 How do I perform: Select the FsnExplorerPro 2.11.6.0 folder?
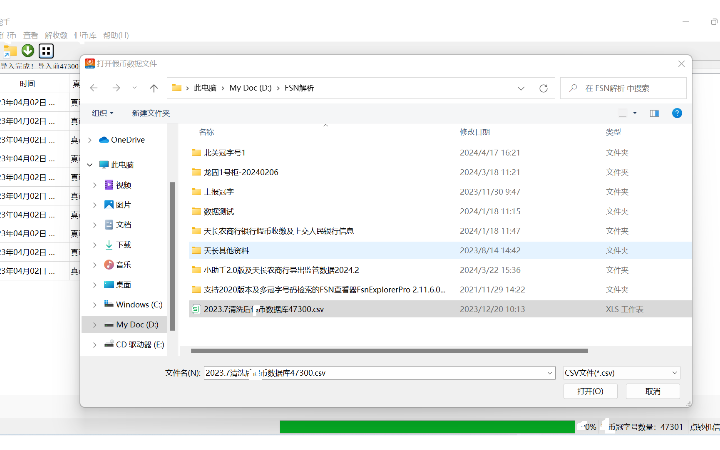tap(440, 290)
